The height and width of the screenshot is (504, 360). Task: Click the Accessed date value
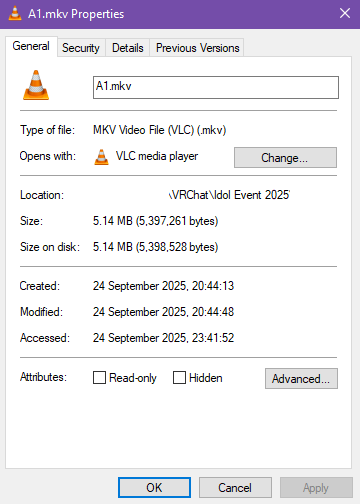point(163,338)
